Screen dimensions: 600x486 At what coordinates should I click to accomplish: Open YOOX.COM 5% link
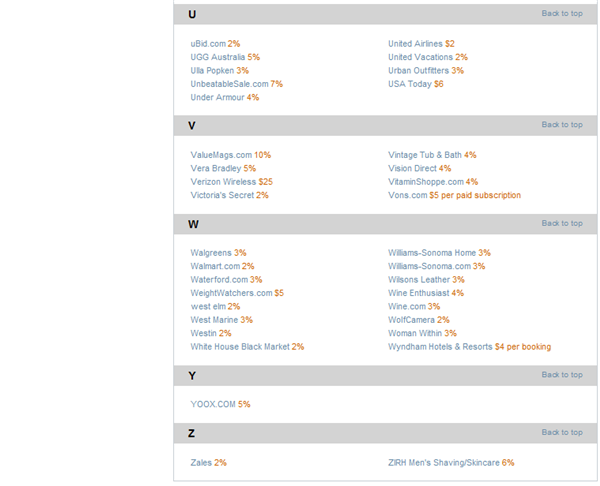[x=220, y=404]
